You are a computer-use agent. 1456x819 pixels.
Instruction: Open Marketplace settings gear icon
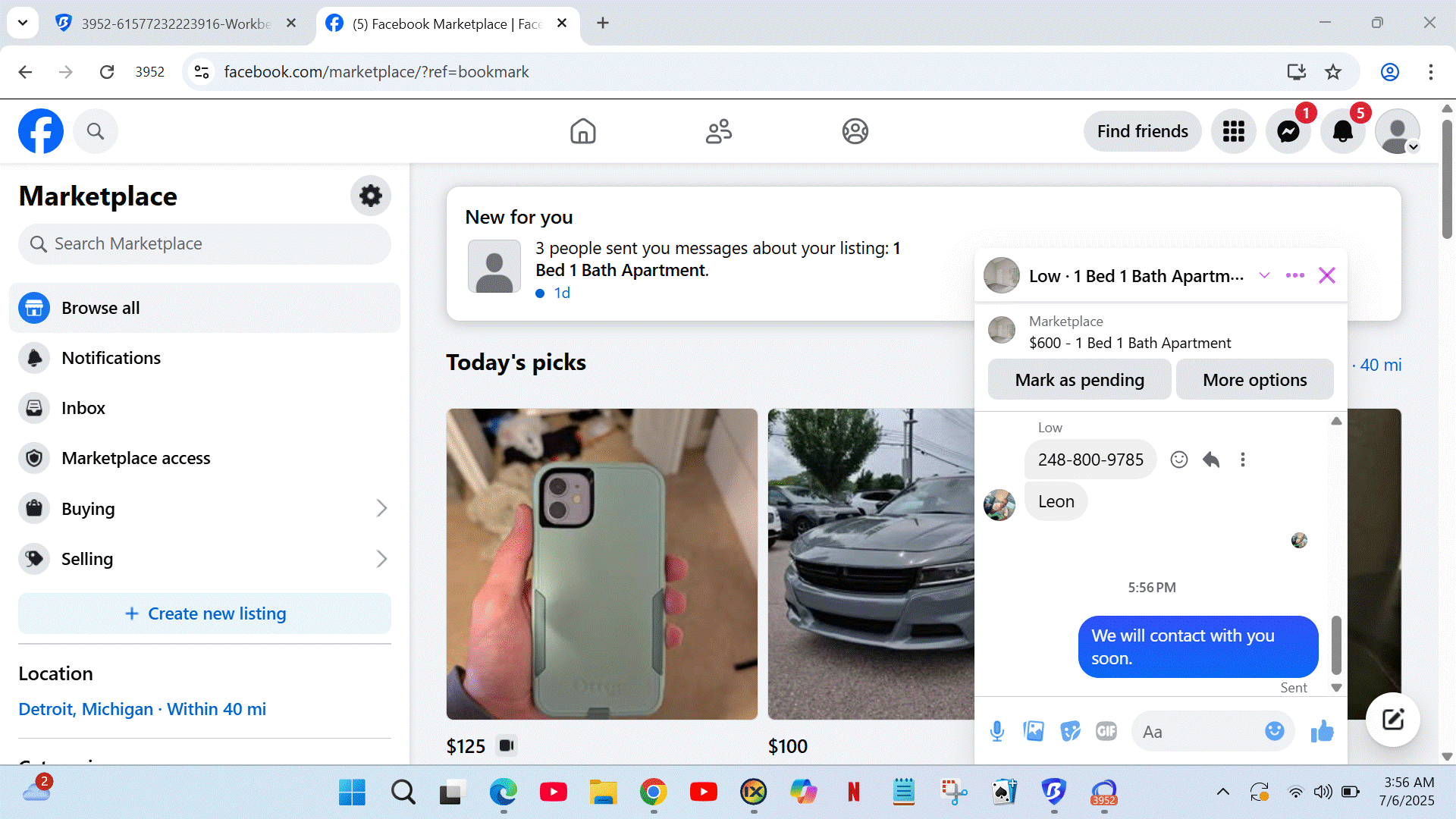370,196
